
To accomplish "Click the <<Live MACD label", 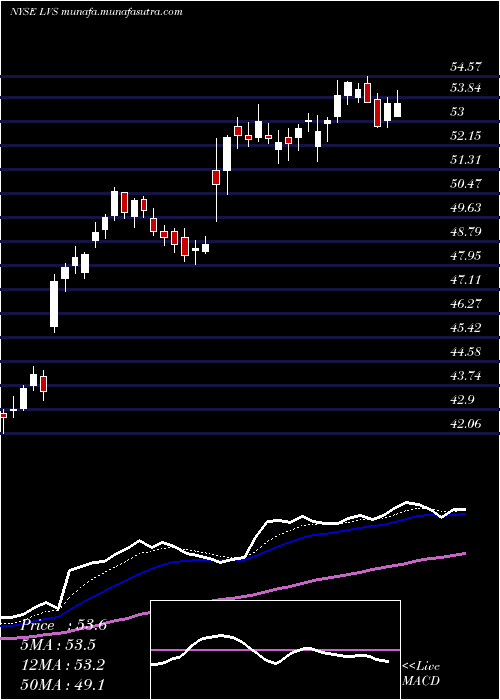I will coord(421,674).
